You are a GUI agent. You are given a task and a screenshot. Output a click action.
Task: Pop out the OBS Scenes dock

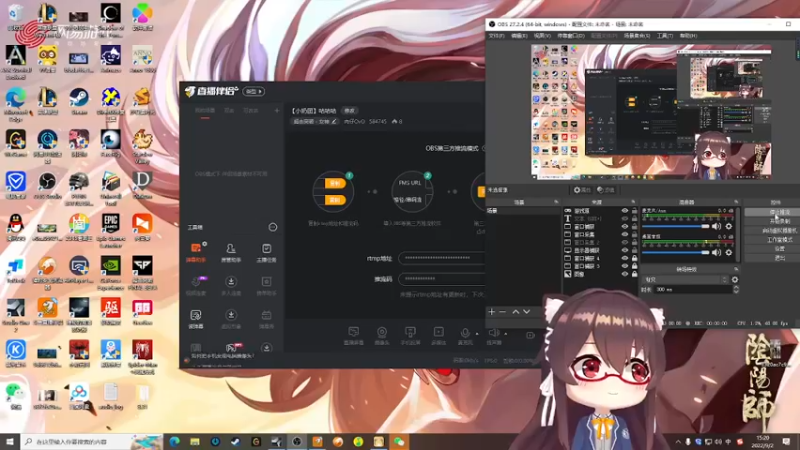tap(556, 202)
